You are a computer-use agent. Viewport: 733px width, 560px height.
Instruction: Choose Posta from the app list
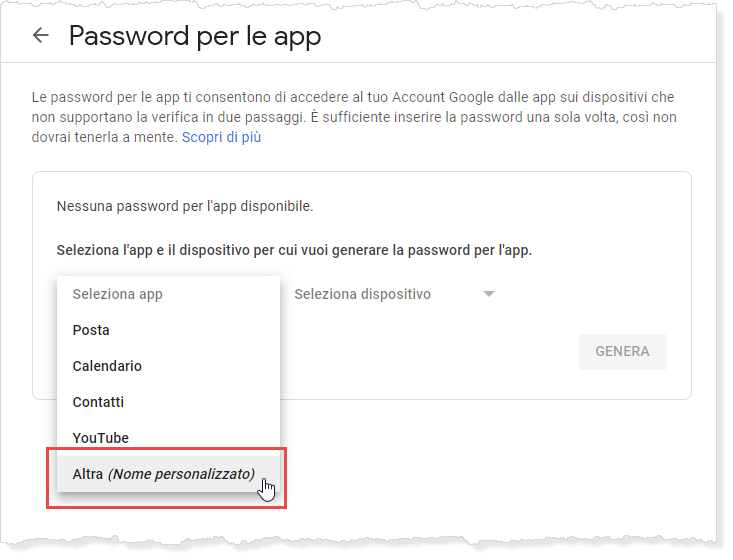(x=91, y=330)
